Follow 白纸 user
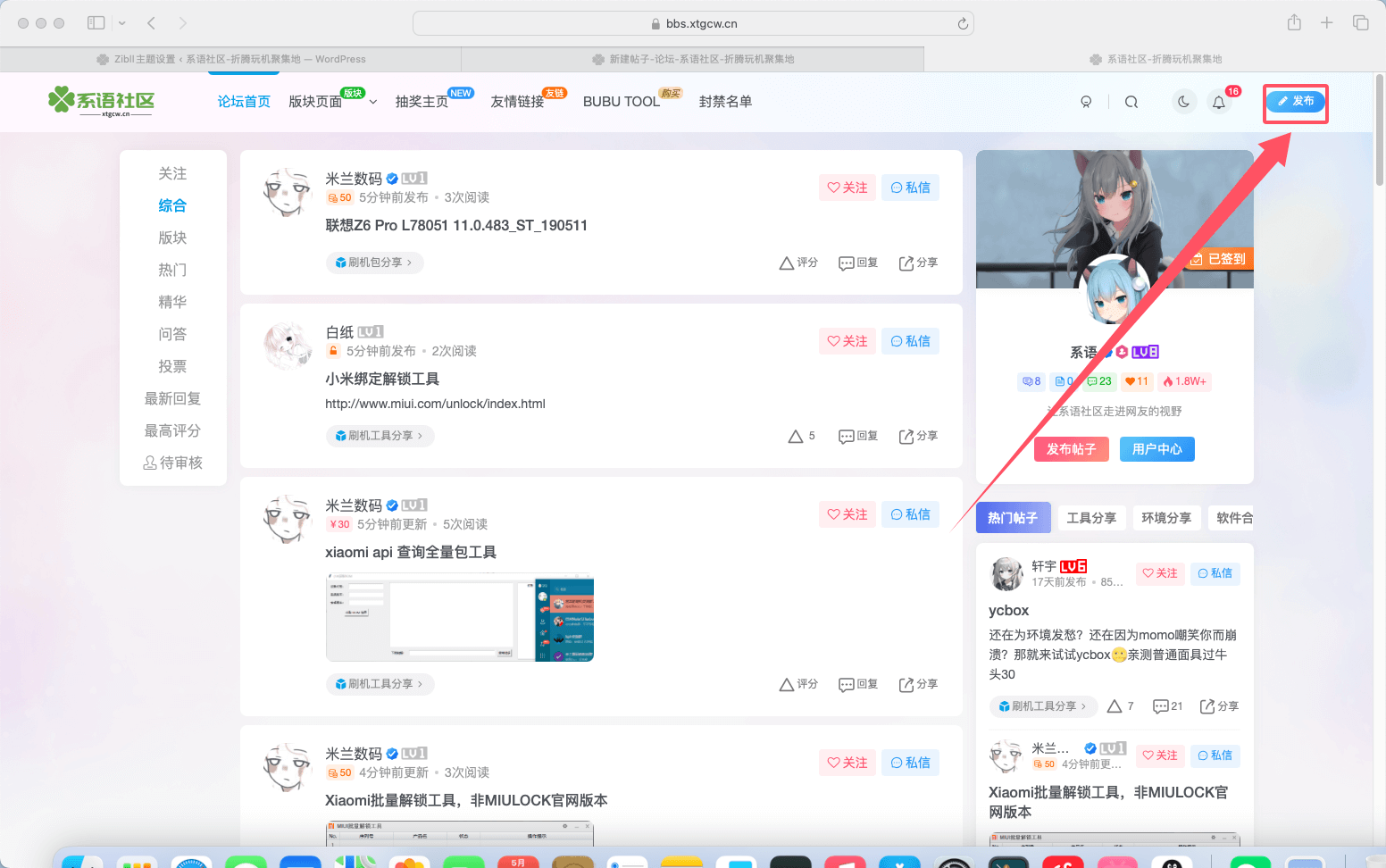 pos(847,341)
